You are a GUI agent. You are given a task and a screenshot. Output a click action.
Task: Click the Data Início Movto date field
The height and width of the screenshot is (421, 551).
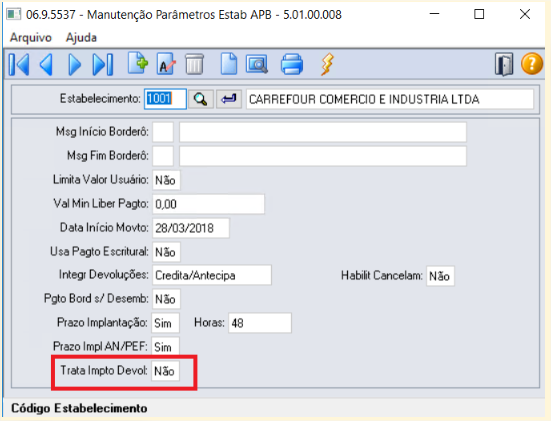pyautogui.click(x=191, y=228)
